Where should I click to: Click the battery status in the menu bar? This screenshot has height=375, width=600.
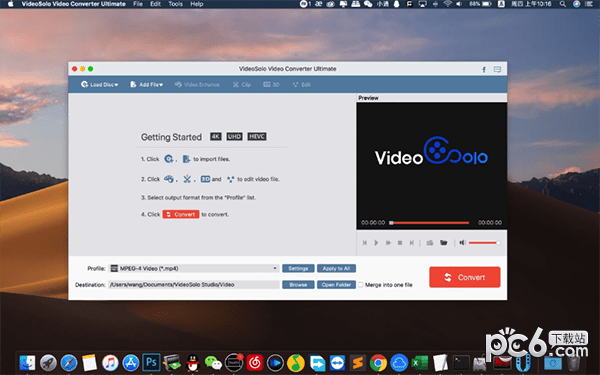481,4
